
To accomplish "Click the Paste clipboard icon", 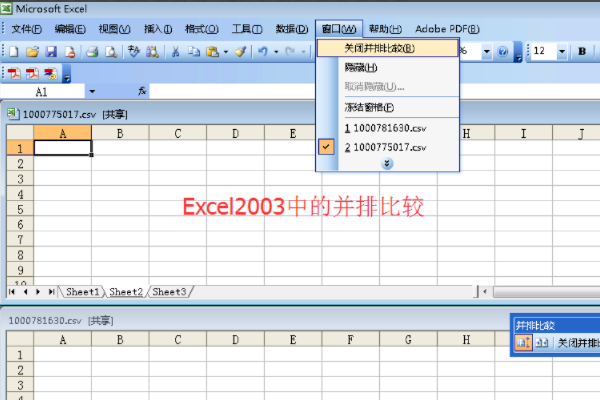I will (212, 51).
